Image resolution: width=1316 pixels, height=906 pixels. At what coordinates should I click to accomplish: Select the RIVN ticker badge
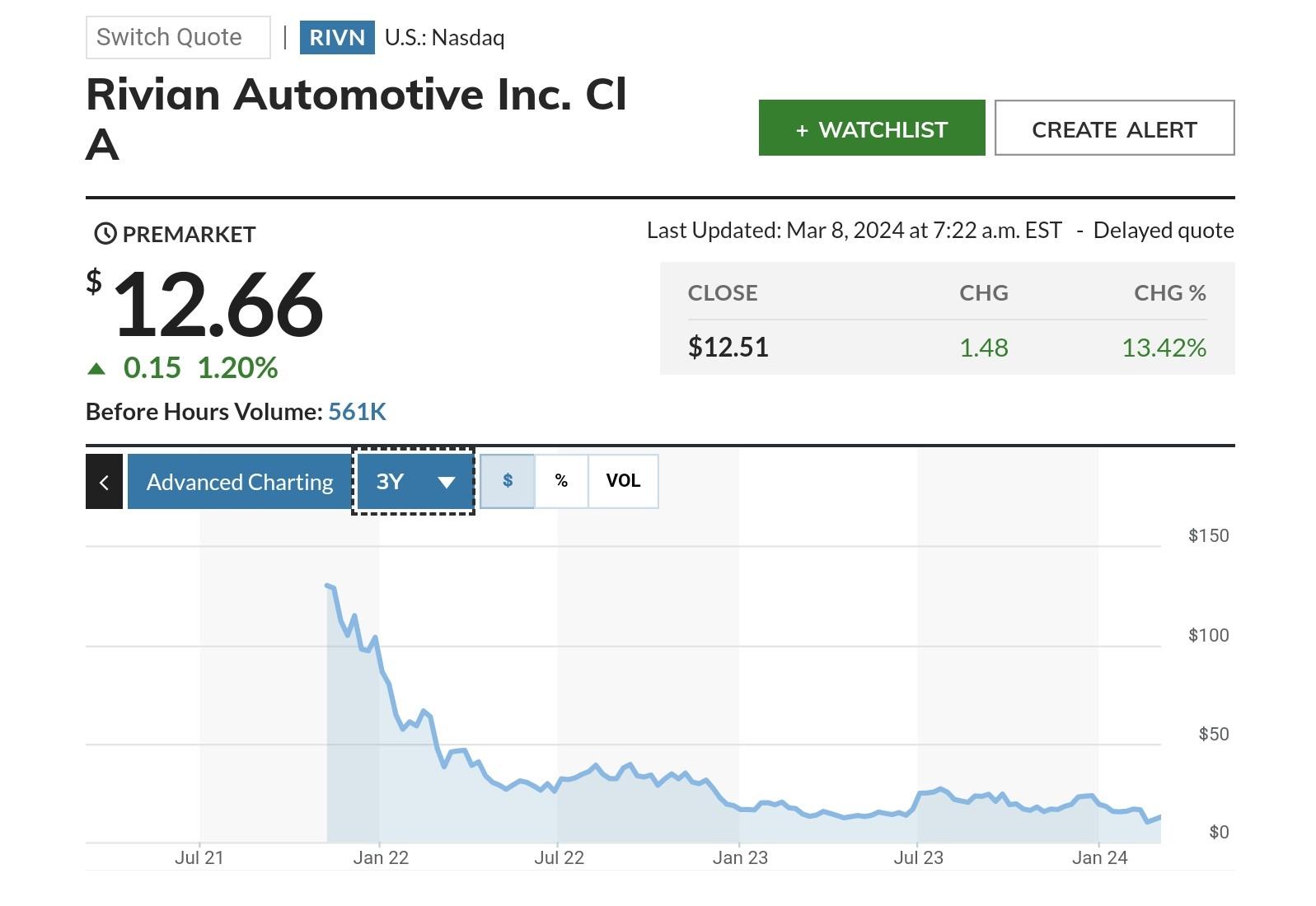[336, 38]
